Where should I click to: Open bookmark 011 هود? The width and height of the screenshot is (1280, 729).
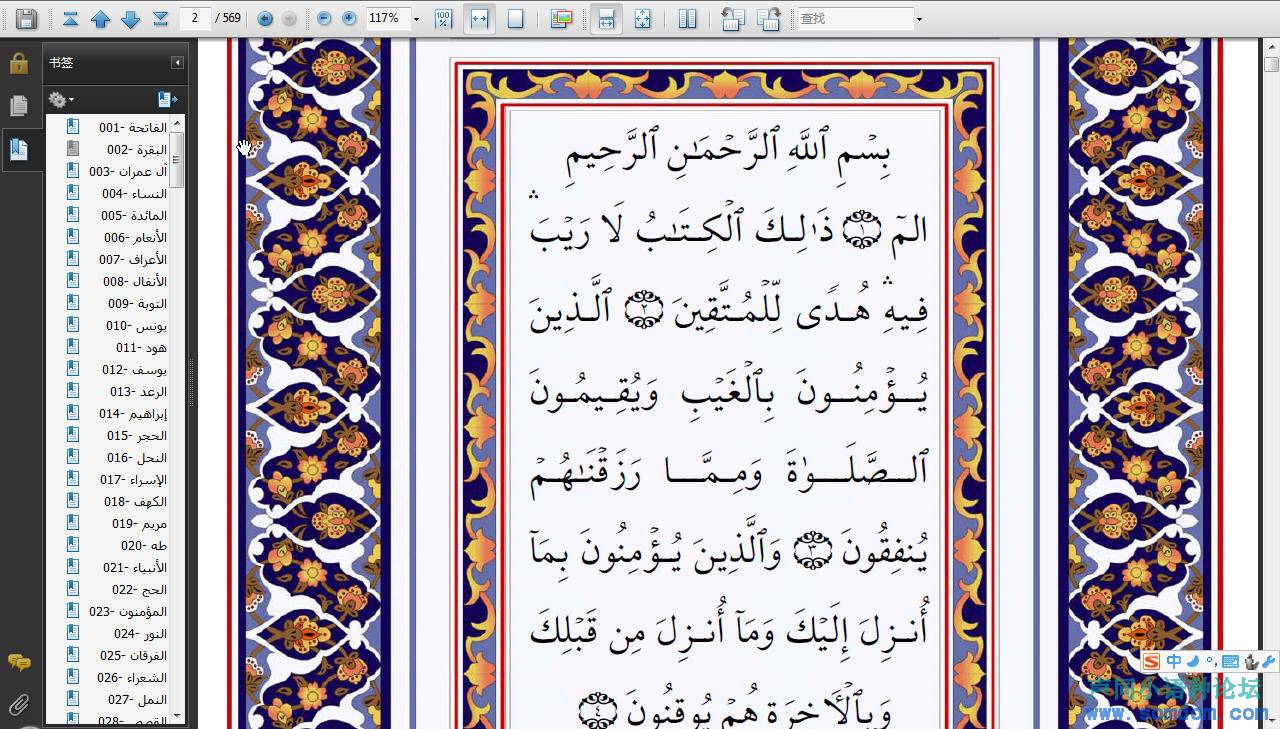pos(141,348)
